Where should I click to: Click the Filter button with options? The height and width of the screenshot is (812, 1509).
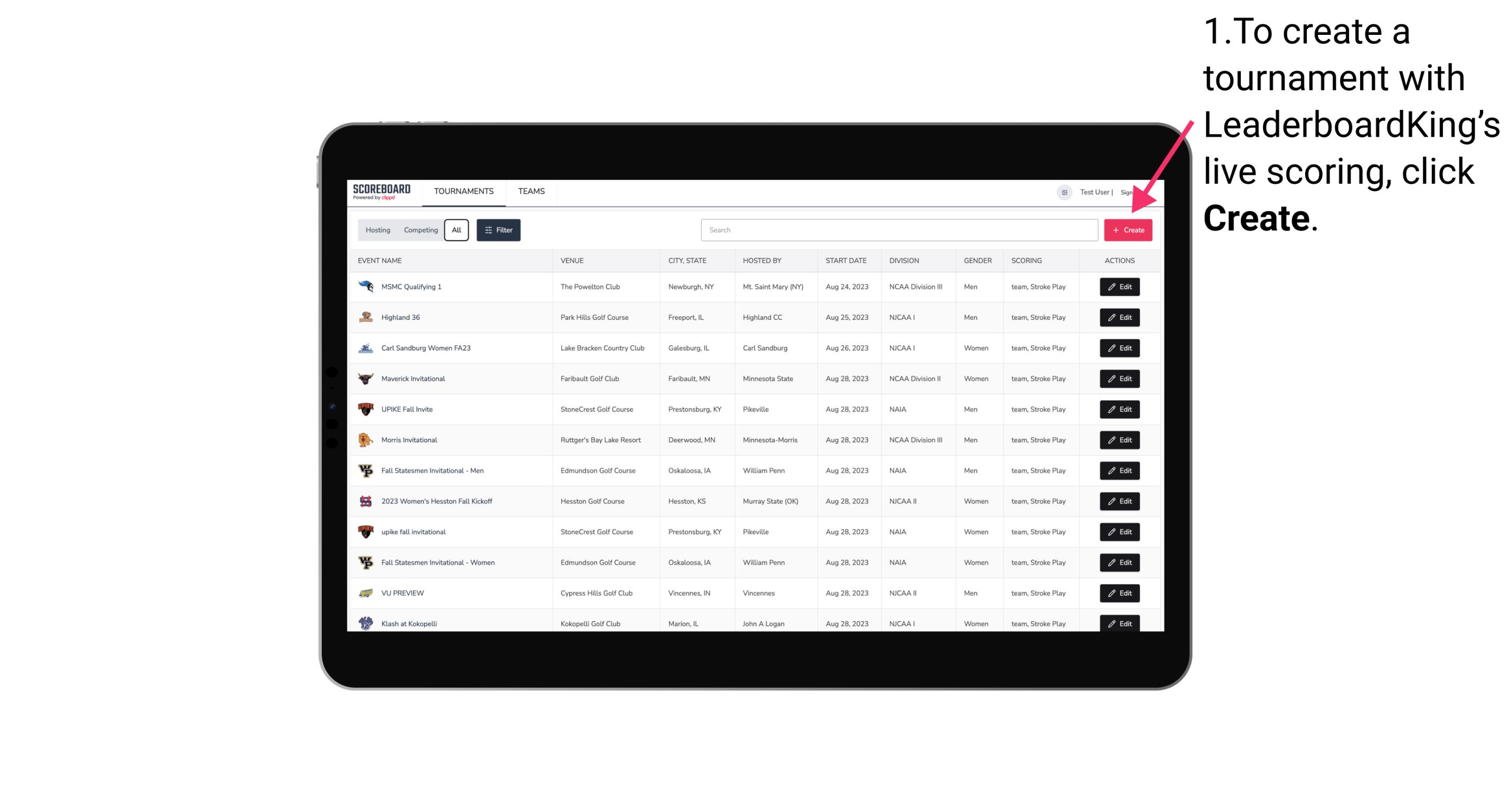500,230
